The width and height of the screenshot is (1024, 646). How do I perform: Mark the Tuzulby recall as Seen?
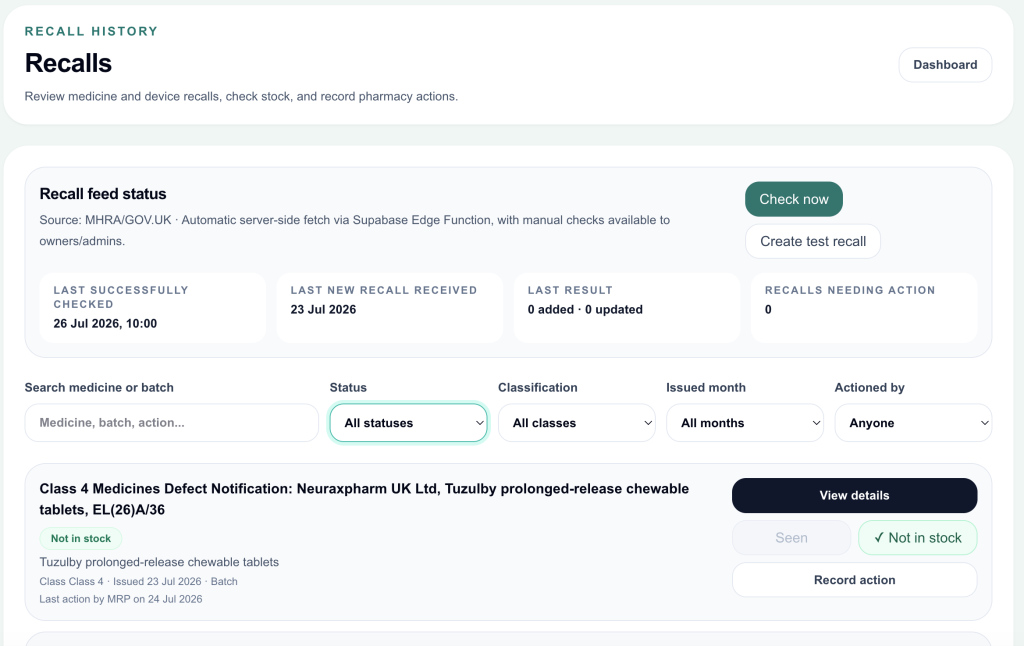point(791,538)
